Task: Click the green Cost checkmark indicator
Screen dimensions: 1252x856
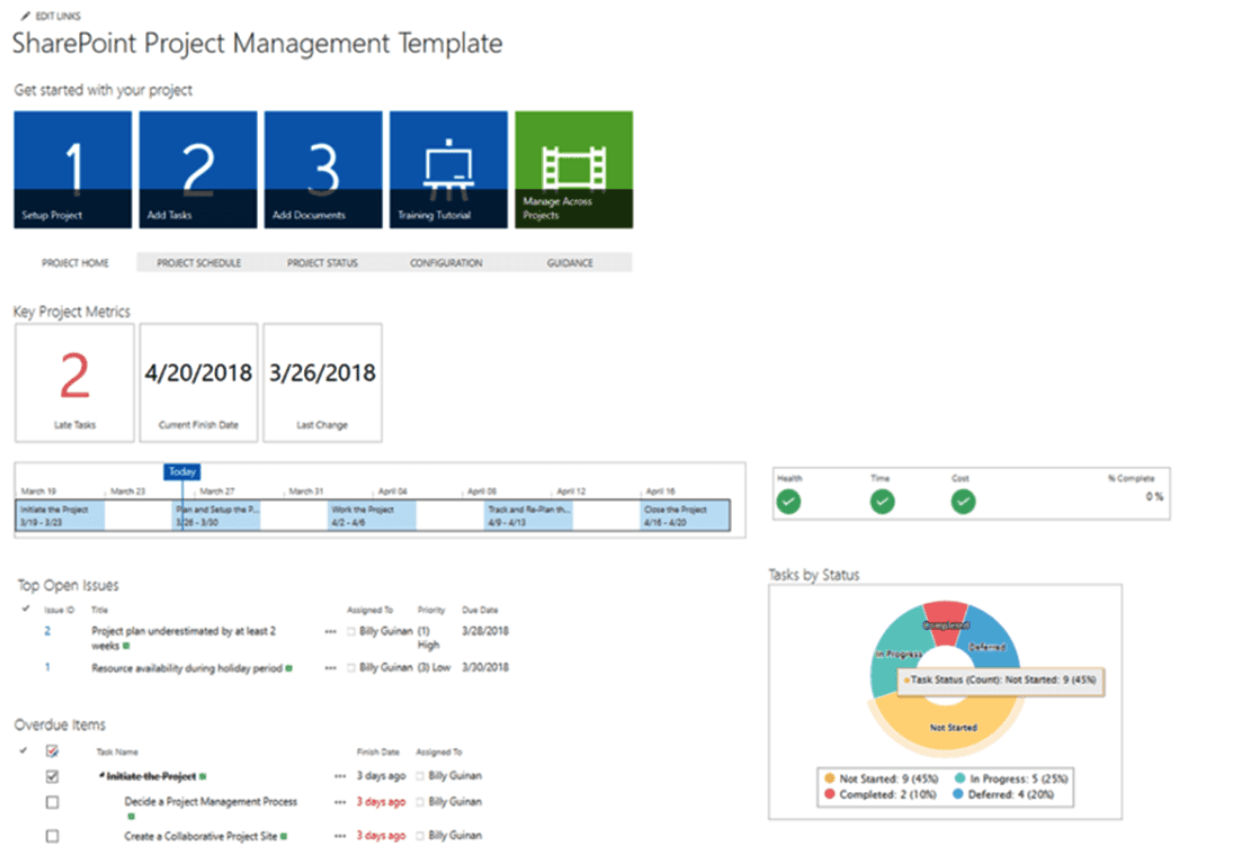Action: (963, 502)
